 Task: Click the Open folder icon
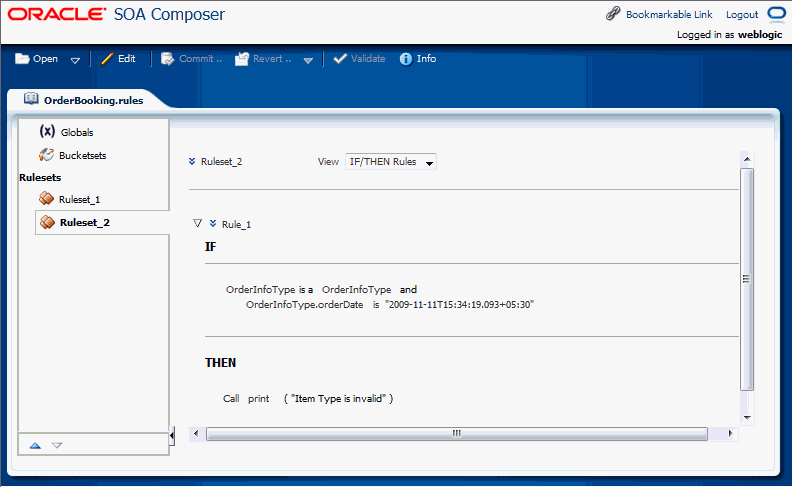tap(22, 59)
